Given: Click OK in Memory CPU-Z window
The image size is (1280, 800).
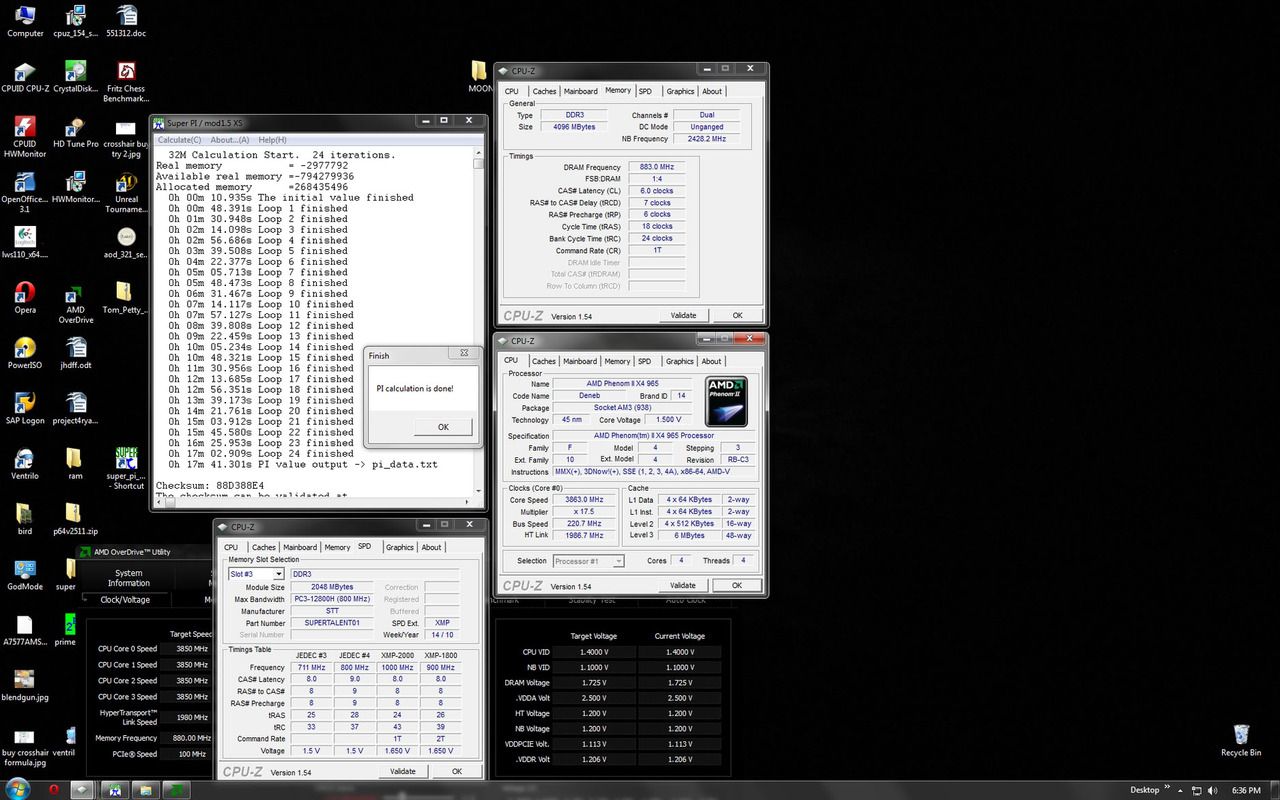Looking at the screenshot, I should coord(737,315).
